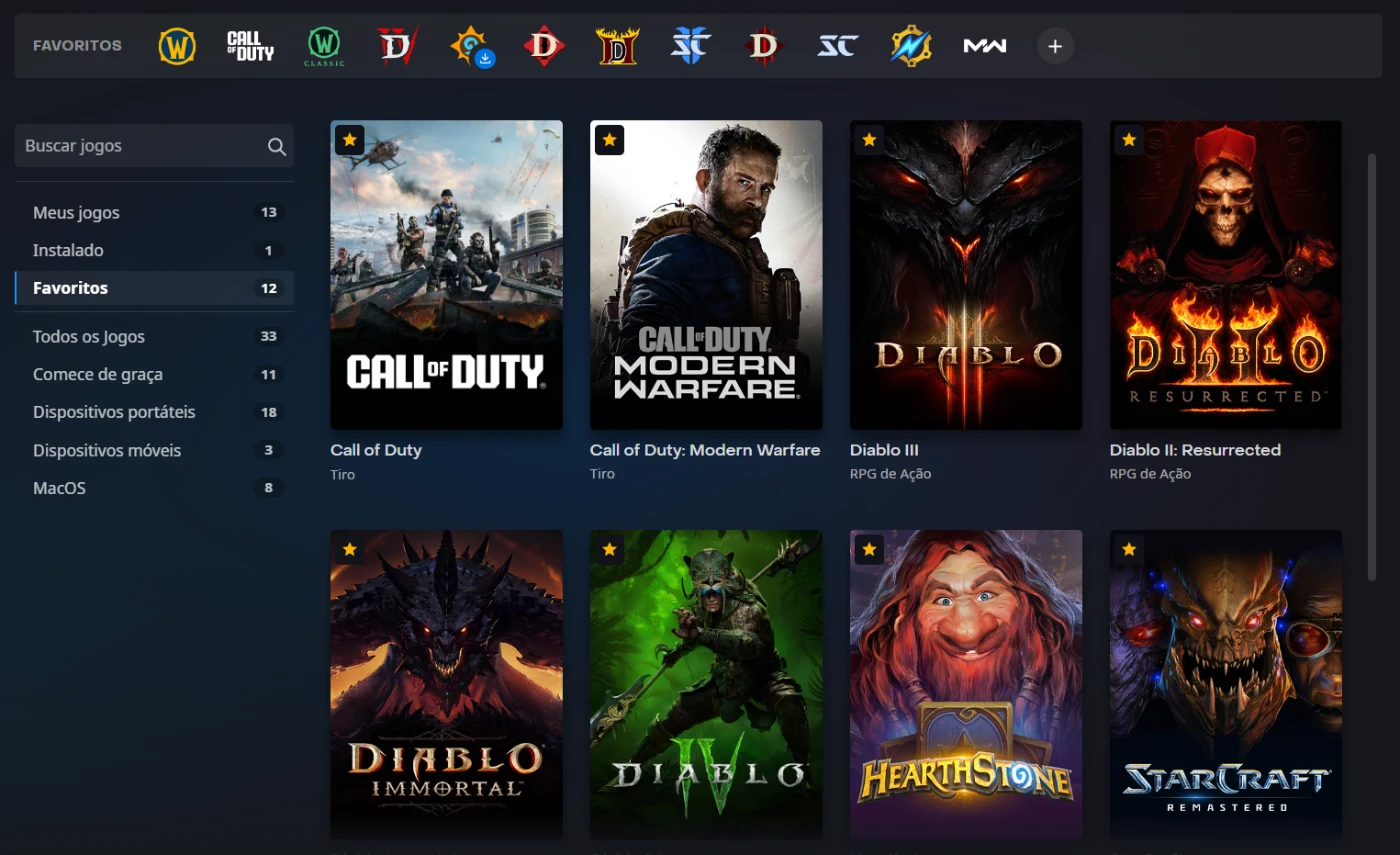Launch WoW Classic green icon in favorites
1400x855 pixels.
(324, 46)
